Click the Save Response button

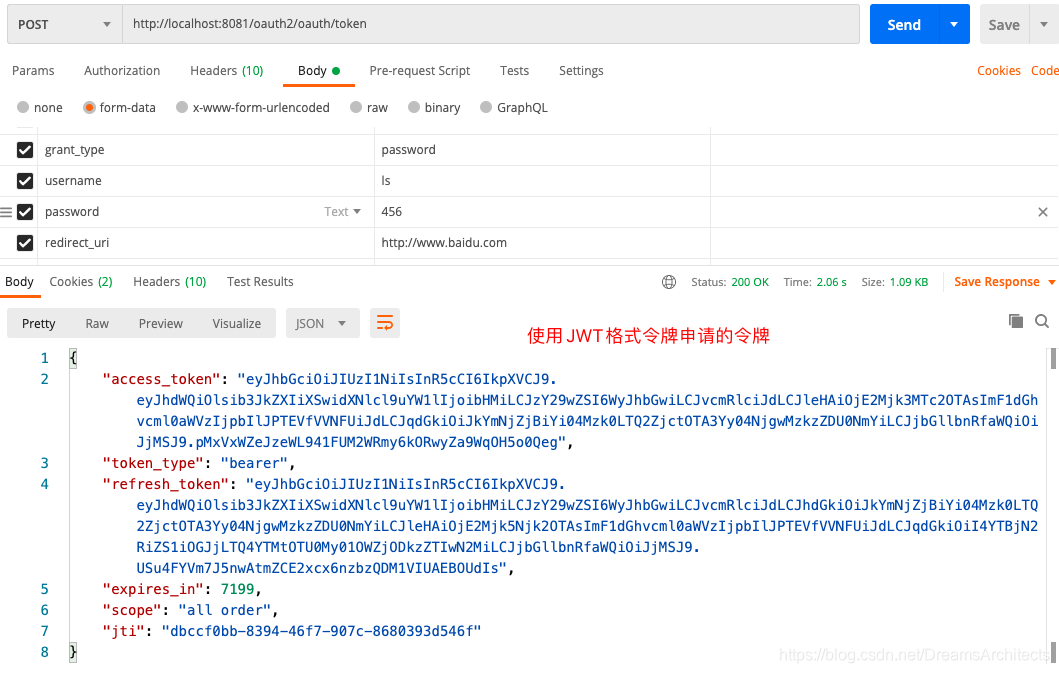(x=997, y=282)
